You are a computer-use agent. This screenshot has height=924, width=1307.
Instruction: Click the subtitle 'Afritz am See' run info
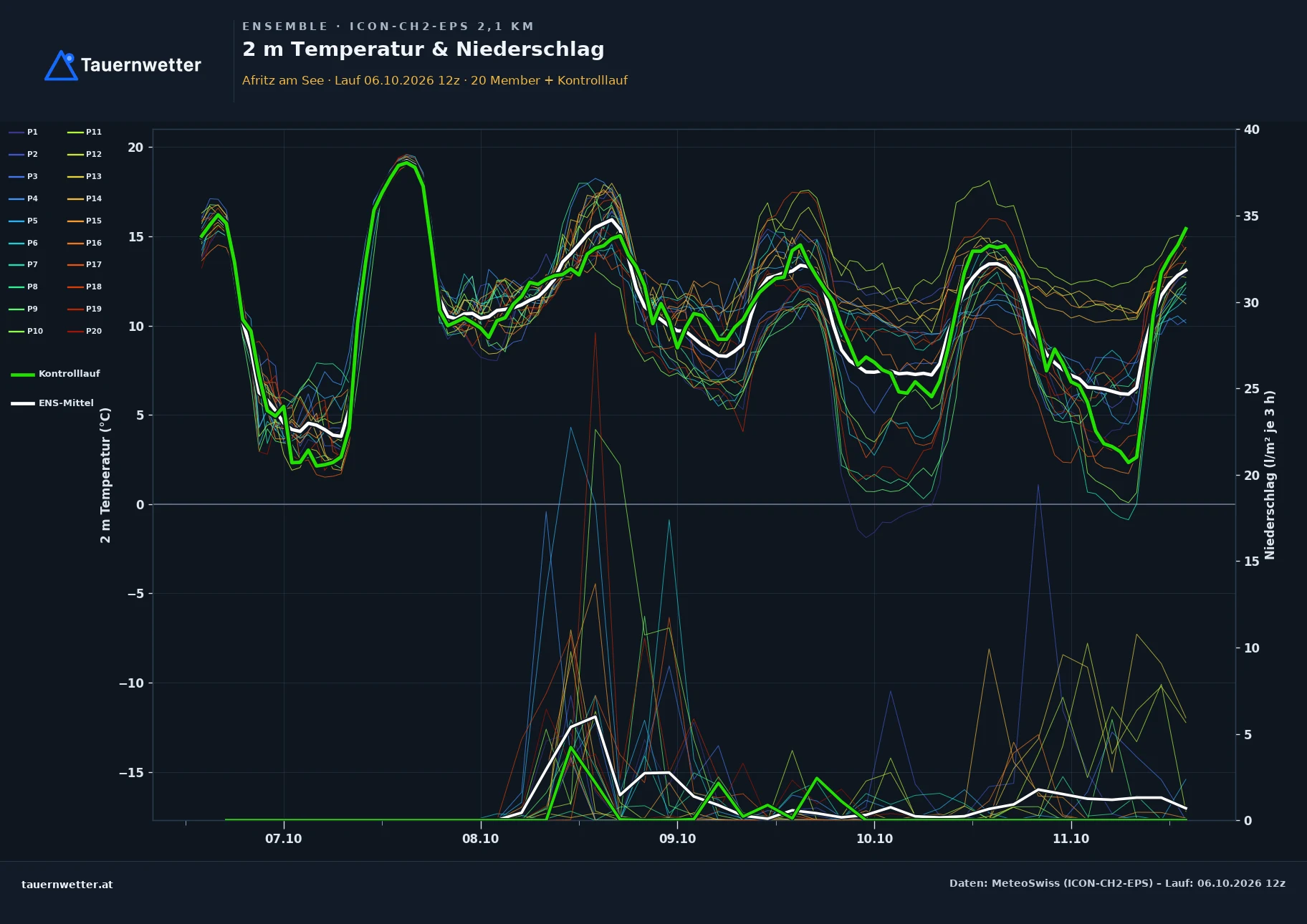(x=434, y=80)
